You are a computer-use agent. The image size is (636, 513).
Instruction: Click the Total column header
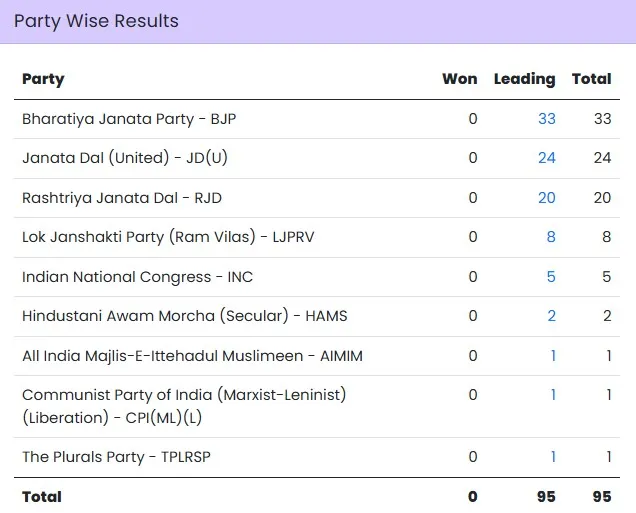[x=591, y=79]
